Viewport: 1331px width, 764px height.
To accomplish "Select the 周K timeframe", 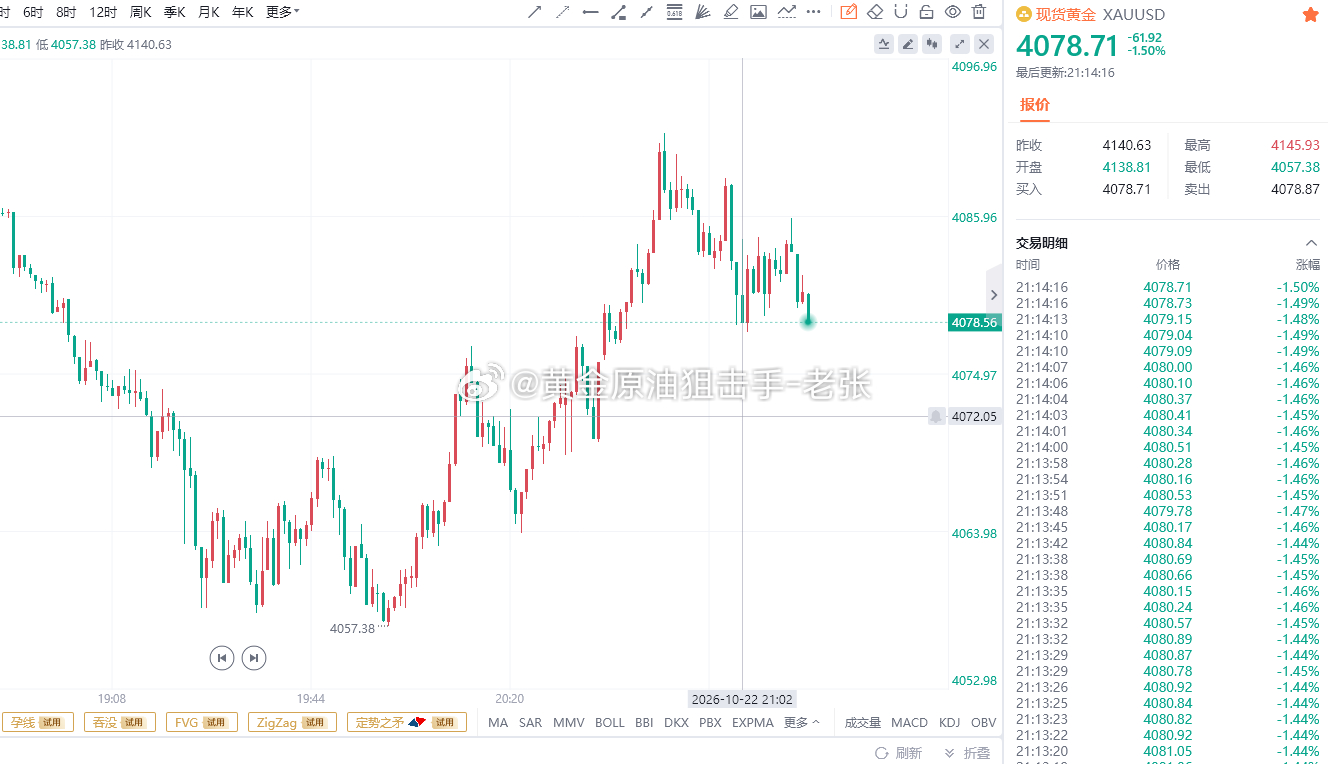I will tap(141, 12).
